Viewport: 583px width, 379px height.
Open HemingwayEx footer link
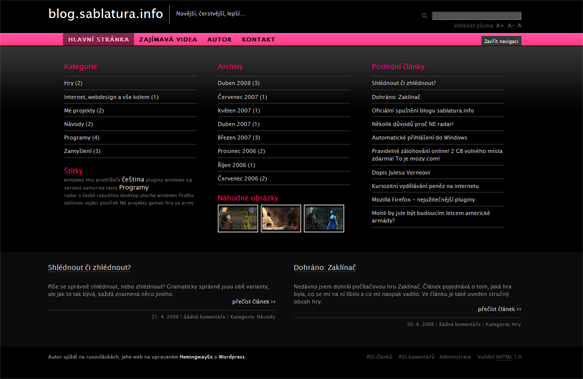(196, 357)
